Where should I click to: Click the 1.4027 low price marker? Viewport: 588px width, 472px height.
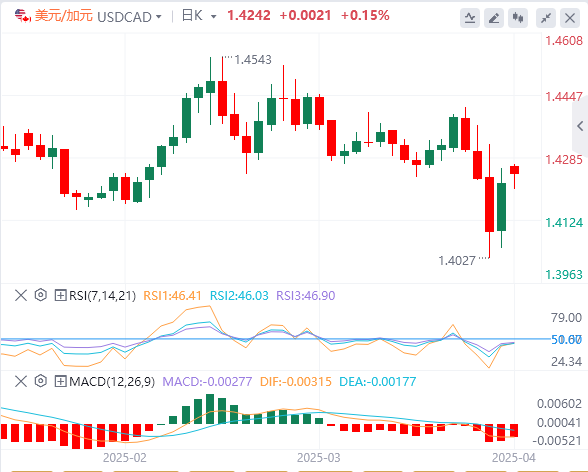pos(457,261)
